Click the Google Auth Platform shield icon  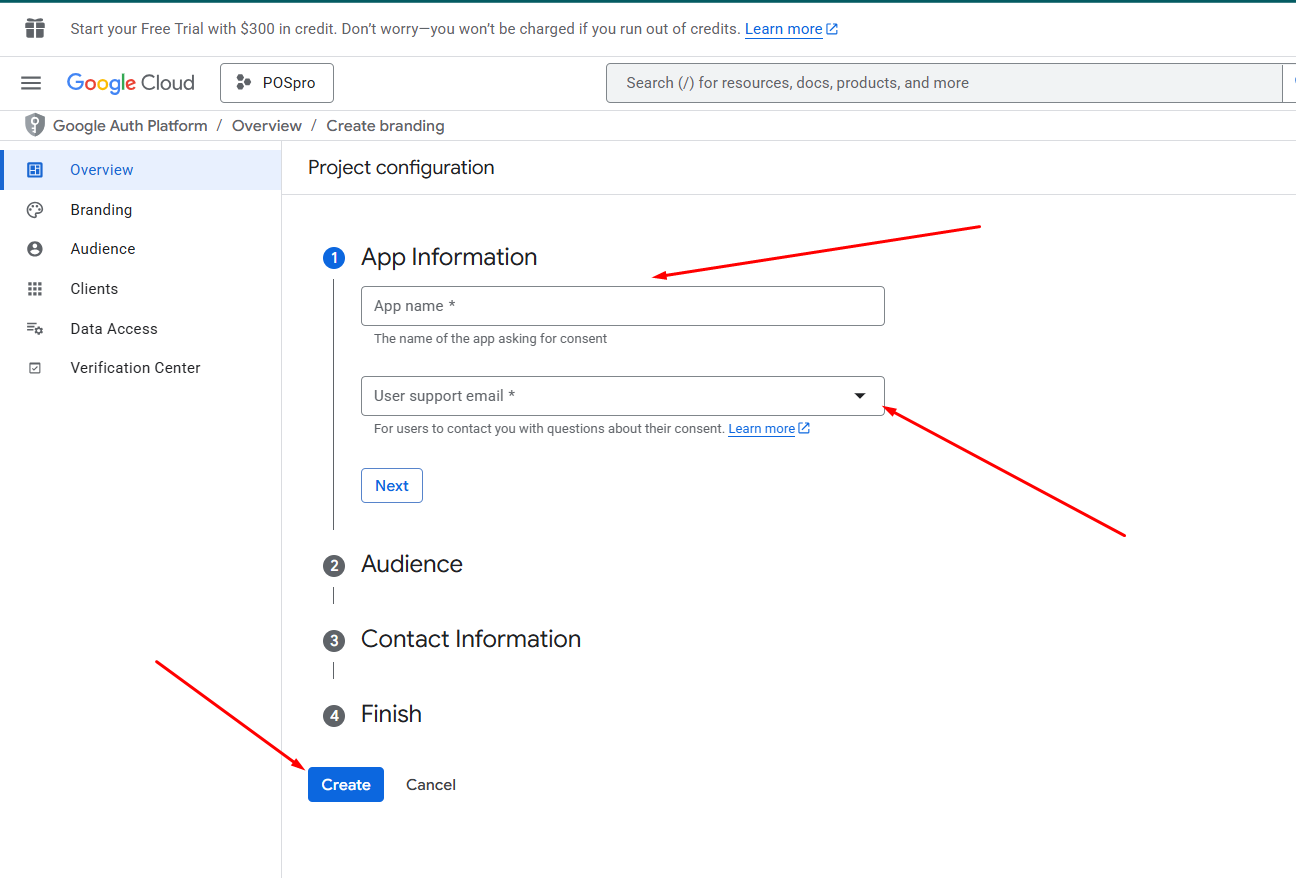coord(35,125)
